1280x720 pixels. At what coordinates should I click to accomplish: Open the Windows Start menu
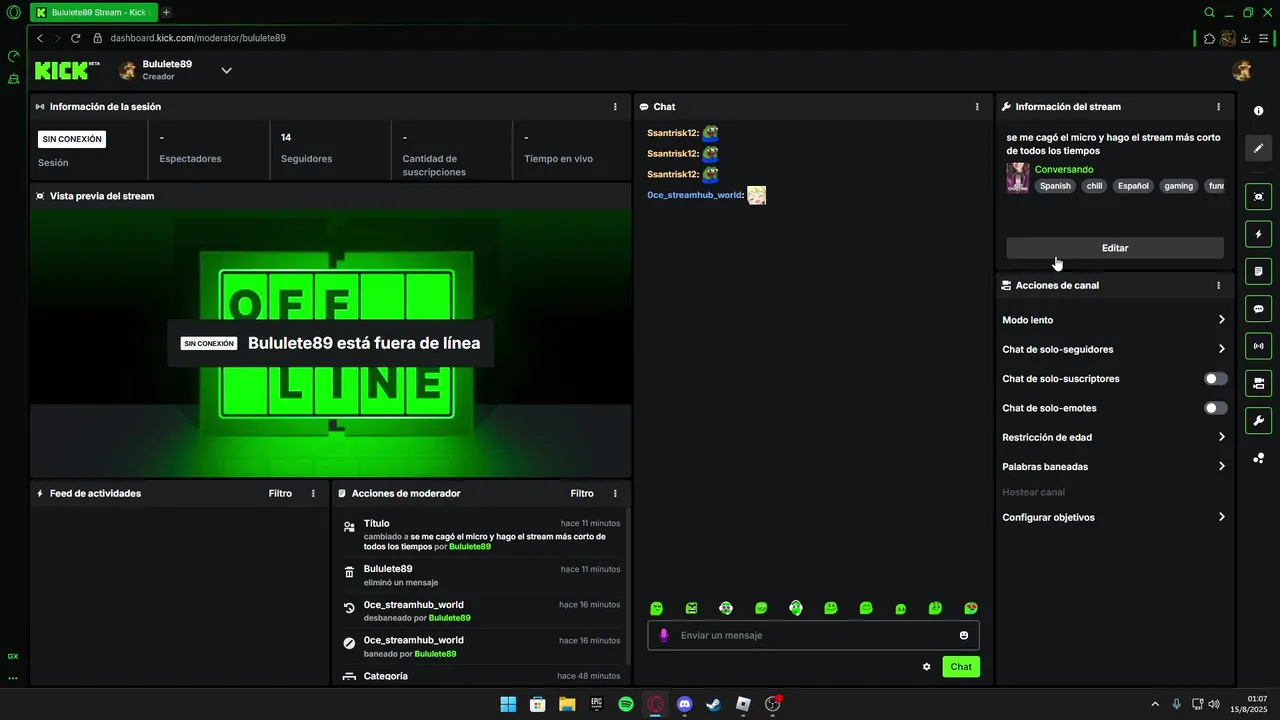[x=508, y=704]
